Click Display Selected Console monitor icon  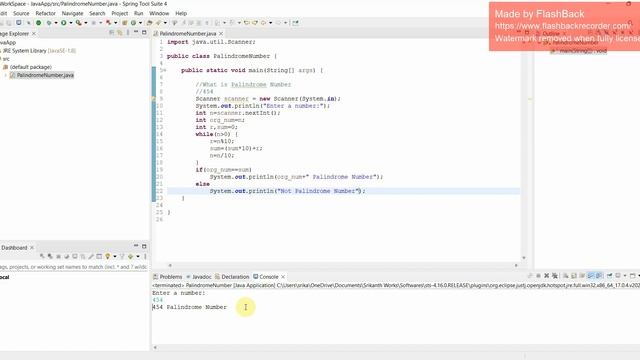pos(618,276)
